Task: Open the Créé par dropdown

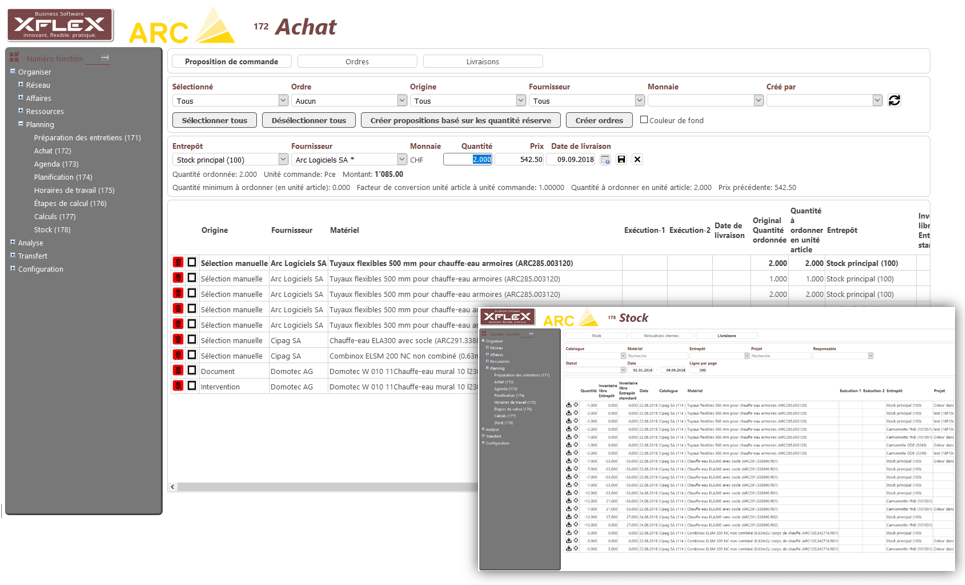Action: click(824, 101)
